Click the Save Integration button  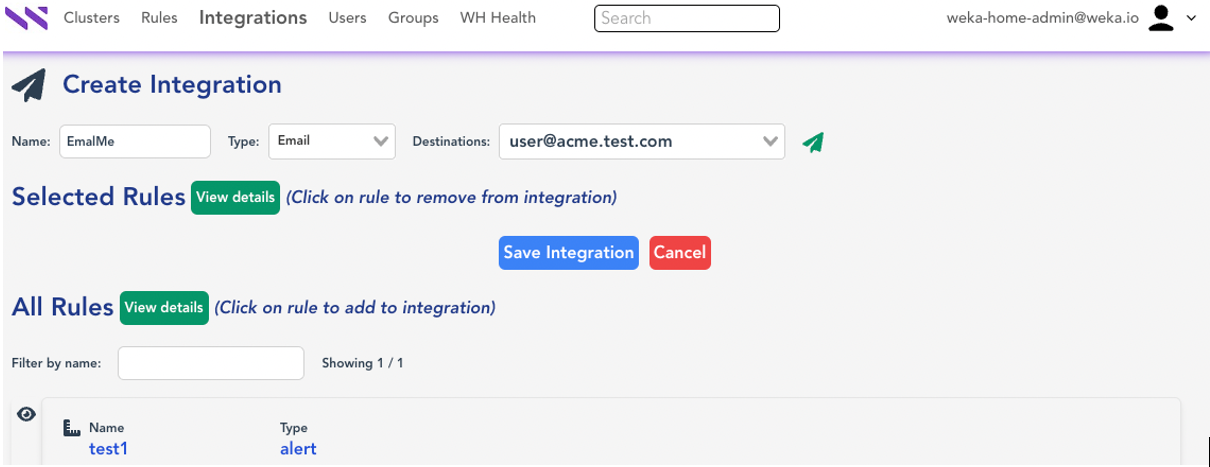pos(568,253)
